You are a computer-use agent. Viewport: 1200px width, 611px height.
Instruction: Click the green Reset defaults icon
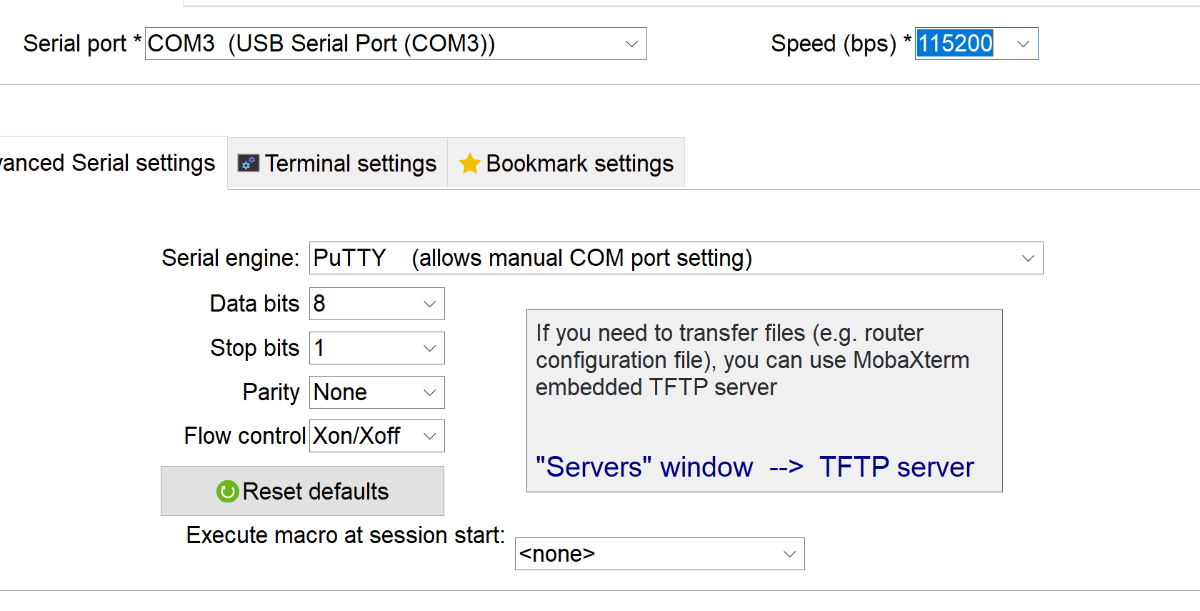pyautogui.click(x=228, y=492)
